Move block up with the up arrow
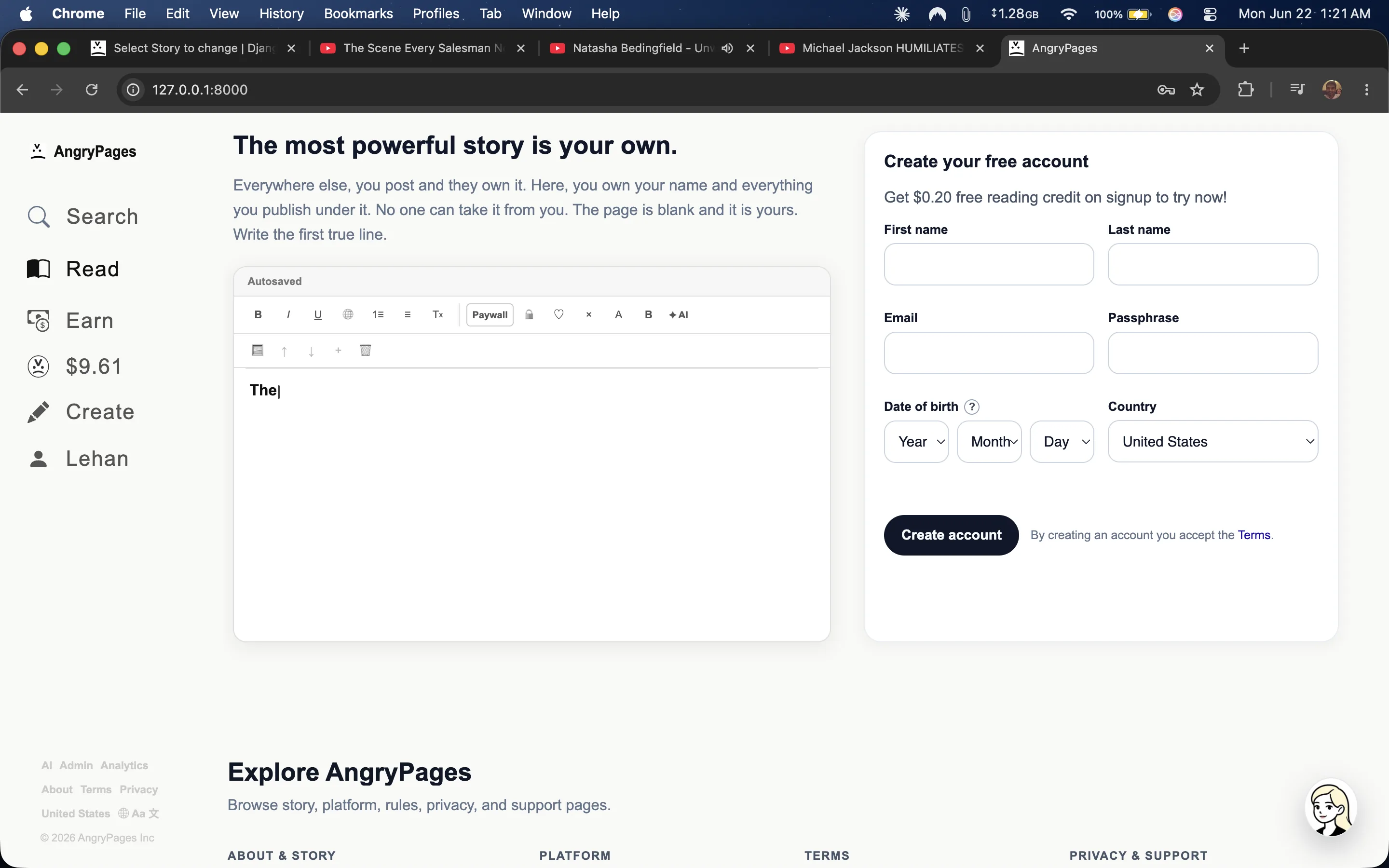 (284, 350)
